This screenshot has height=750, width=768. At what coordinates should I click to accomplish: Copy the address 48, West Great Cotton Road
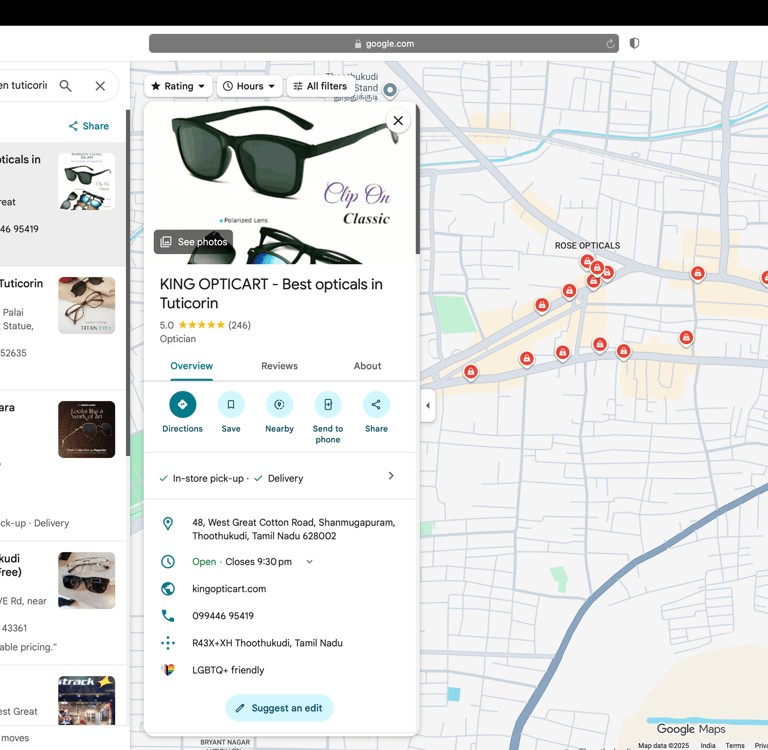pyautogui.click(x=293, y=529)
